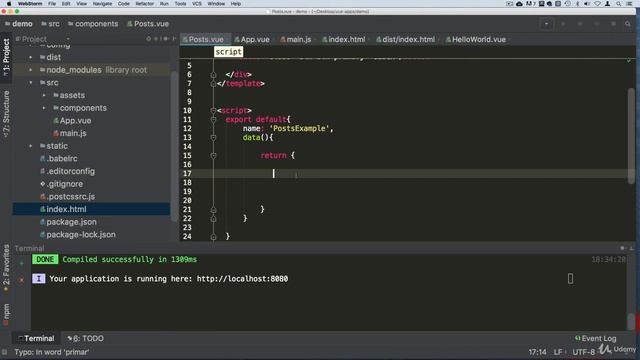640x360 pixels.
Task: Select App.vue in the project tree
Action: [x=72, y=120]
